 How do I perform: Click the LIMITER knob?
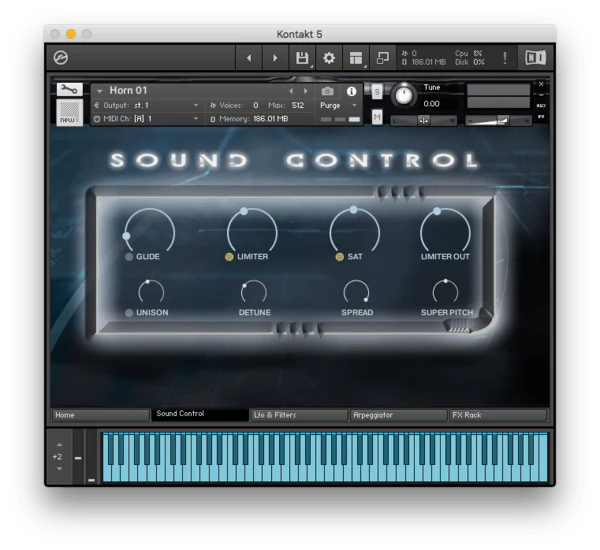coord(252,232)
